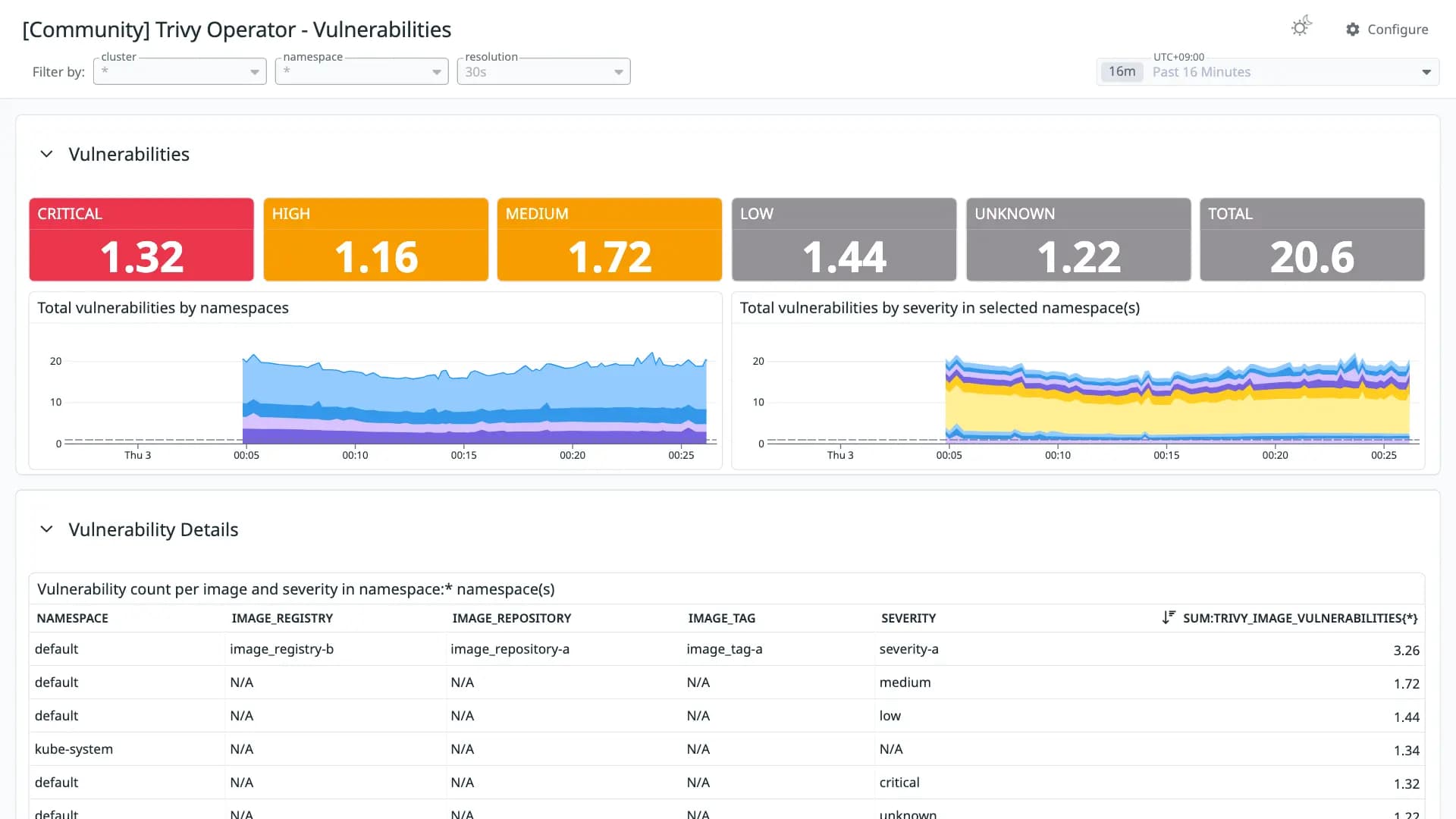
Task: Click the low severity cell
Action: [890, 716]
